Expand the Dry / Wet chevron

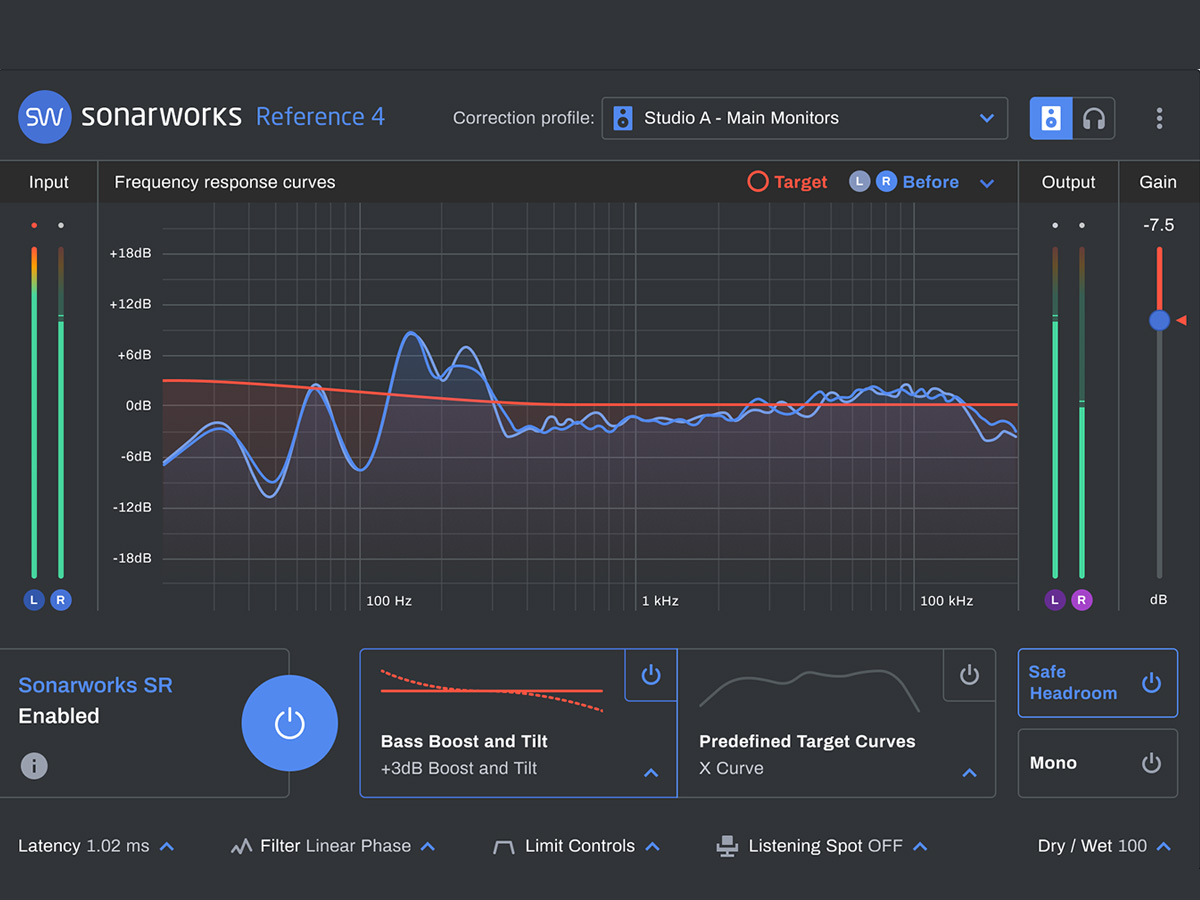click(x=1164, y=846)
